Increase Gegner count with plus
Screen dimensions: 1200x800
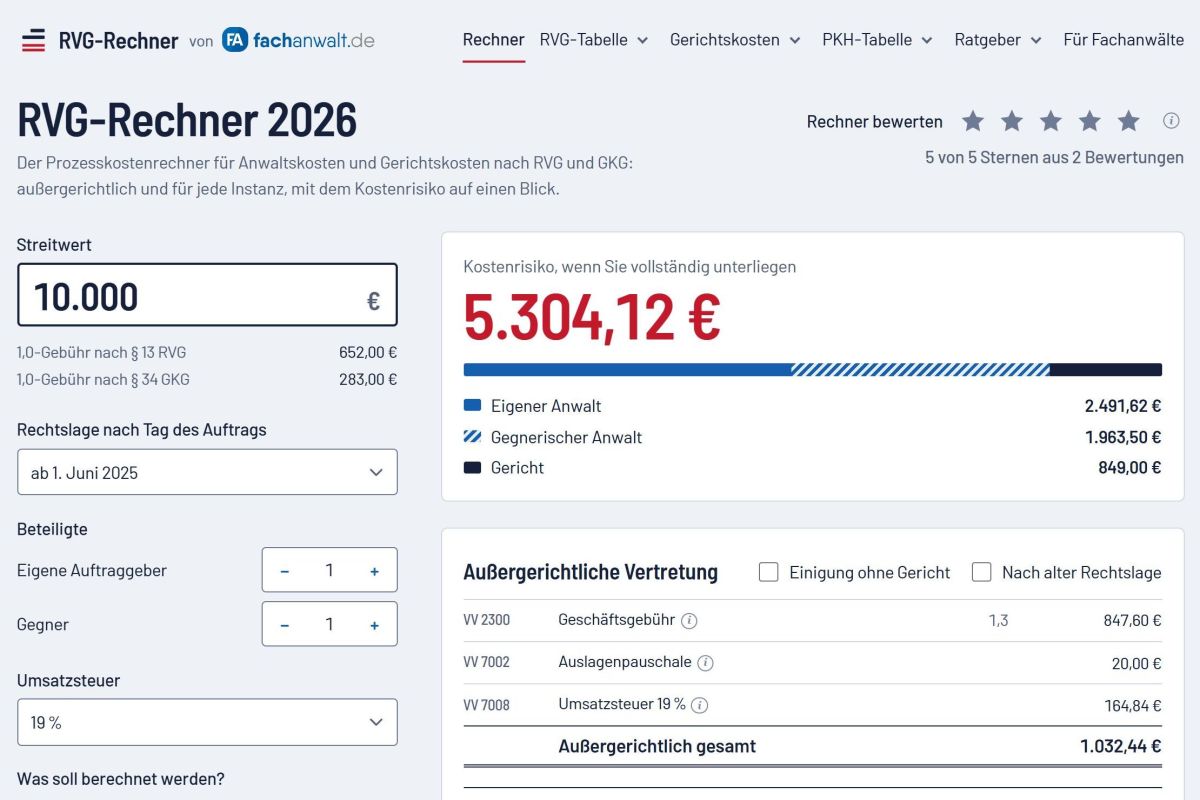tap(375, 625)
